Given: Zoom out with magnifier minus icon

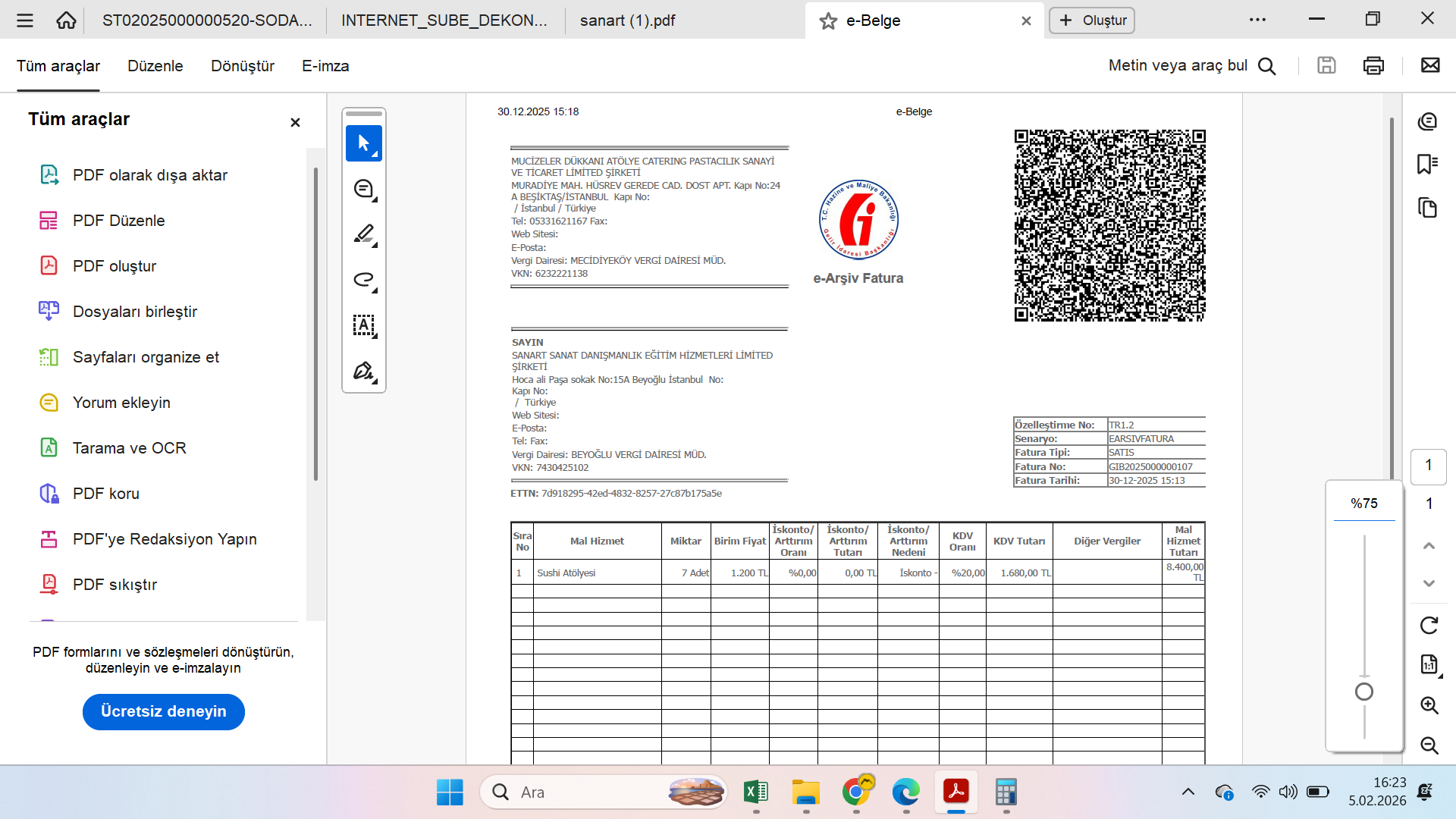Looking at the screenshot, I should pyautogui.click(x=1429, y=745).
